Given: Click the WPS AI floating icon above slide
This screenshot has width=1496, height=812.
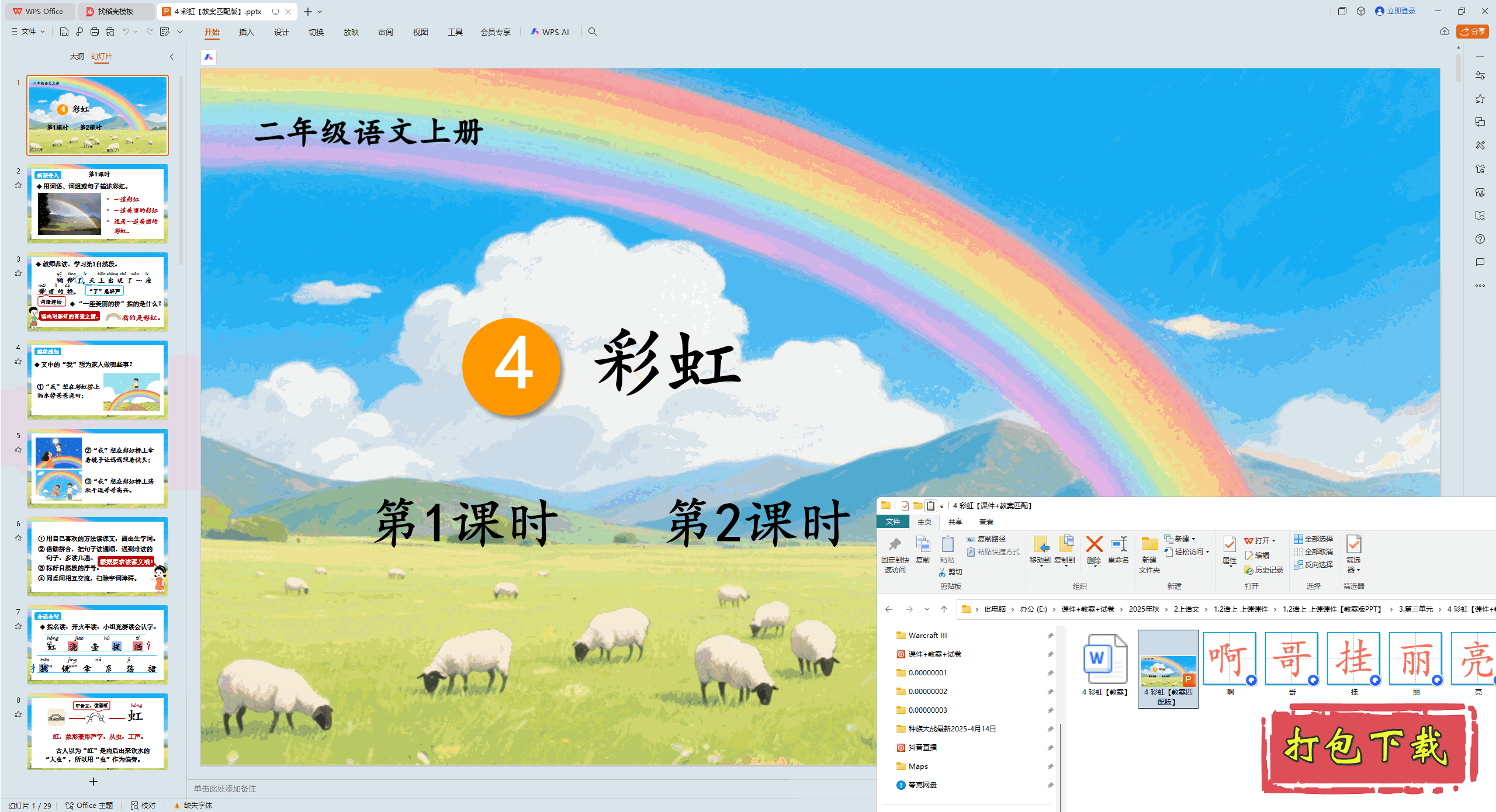Looking at the screenshot, I should [209, 57].
